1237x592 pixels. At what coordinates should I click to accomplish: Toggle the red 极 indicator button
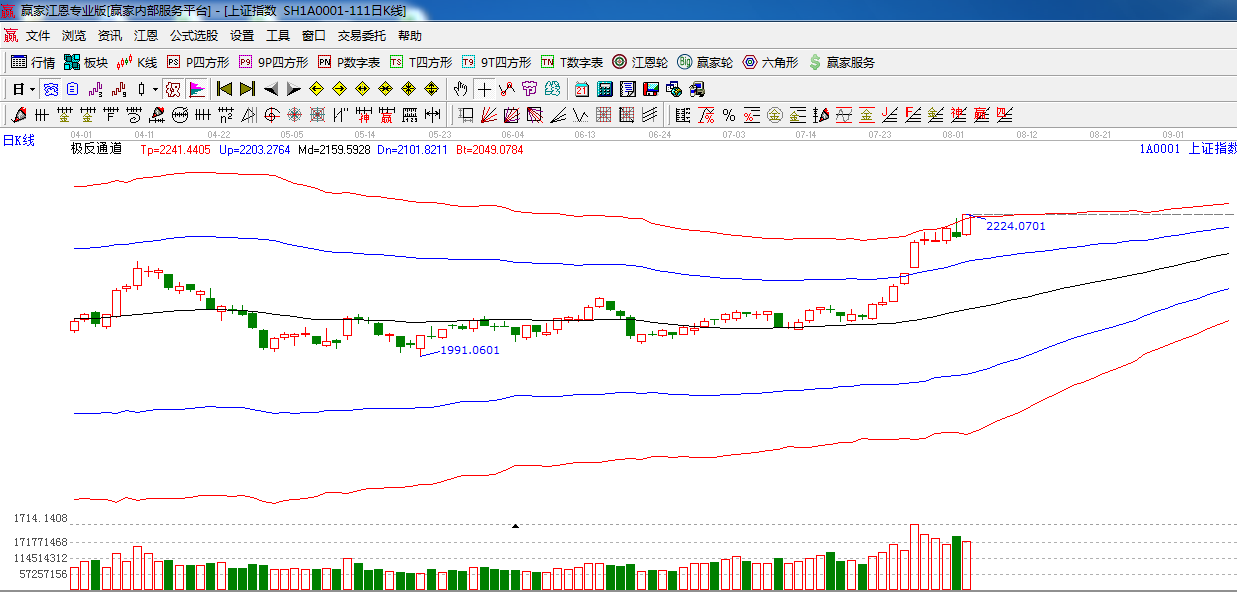point(173,89)
